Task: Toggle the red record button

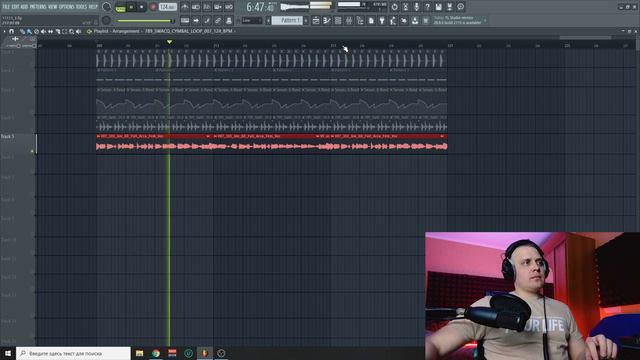Action: point(153,7)
